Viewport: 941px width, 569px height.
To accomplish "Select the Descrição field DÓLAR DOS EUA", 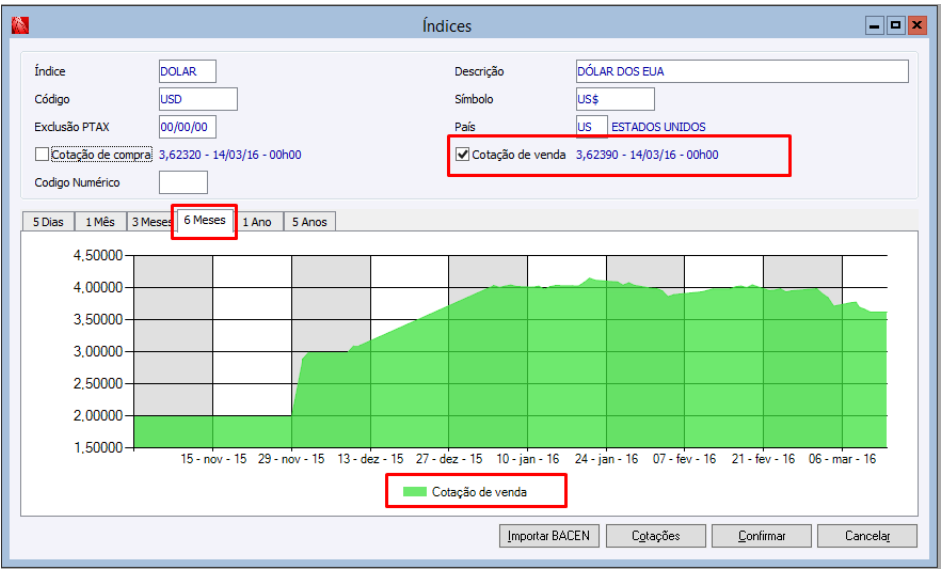I will pos(742,71).
